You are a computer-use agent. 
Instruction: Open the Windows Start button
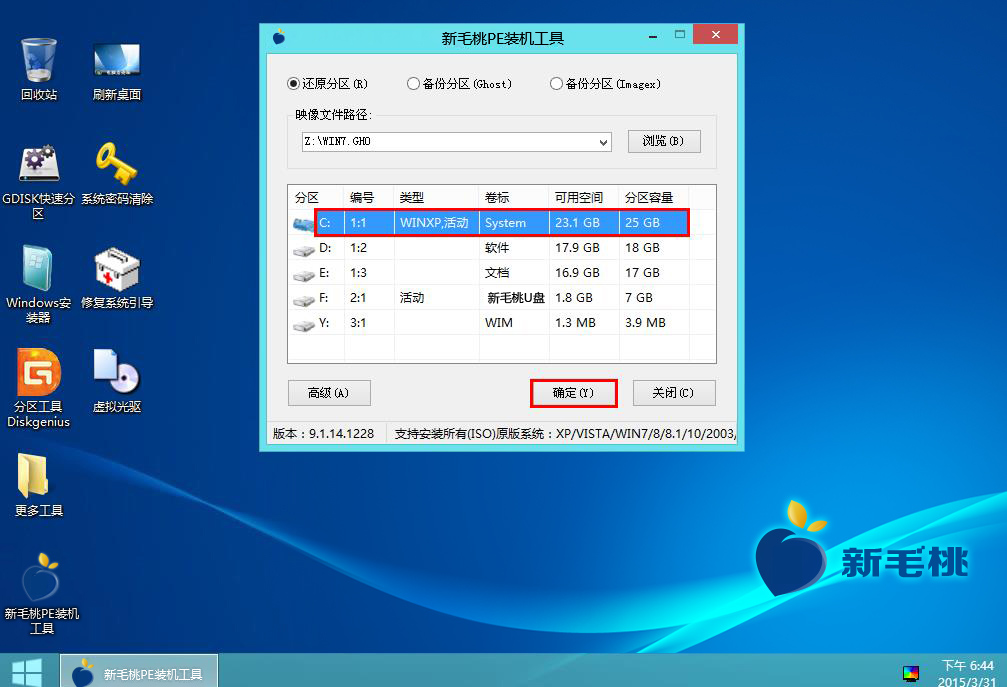27,672
